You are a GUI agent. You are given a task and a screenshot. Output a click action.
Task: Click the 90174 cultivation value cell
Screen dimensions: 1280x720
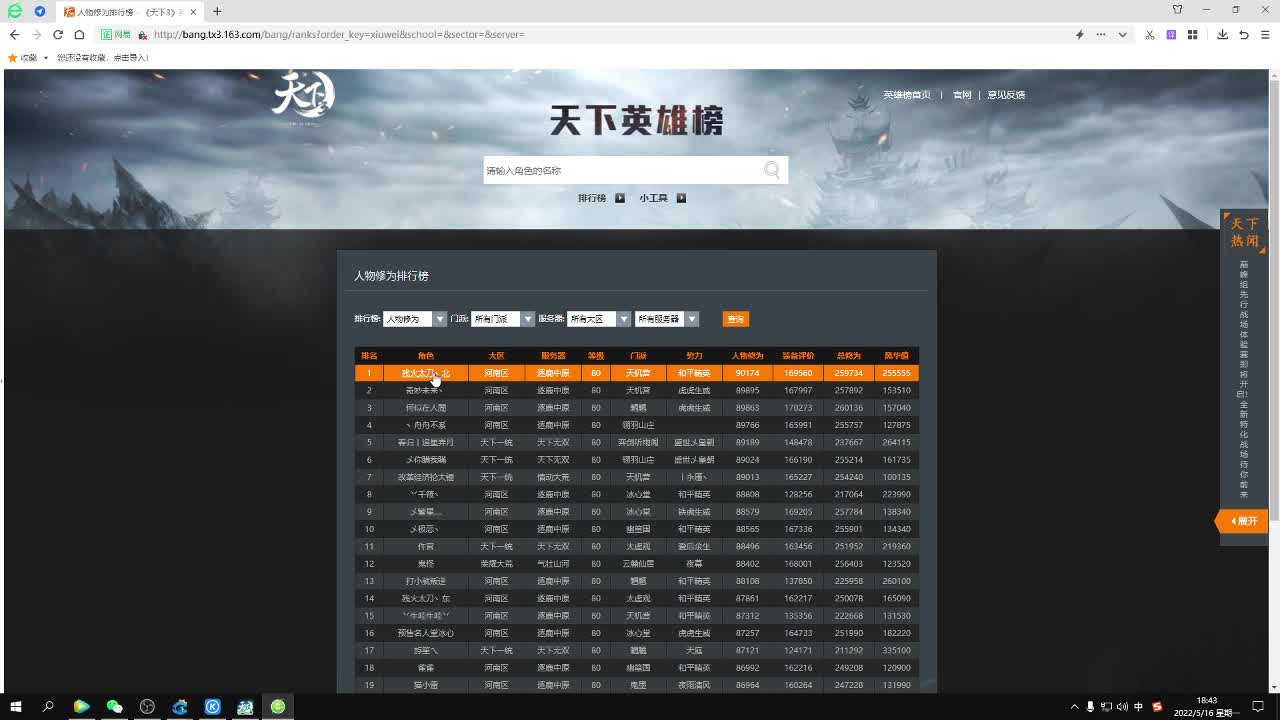tap(747, 373)
